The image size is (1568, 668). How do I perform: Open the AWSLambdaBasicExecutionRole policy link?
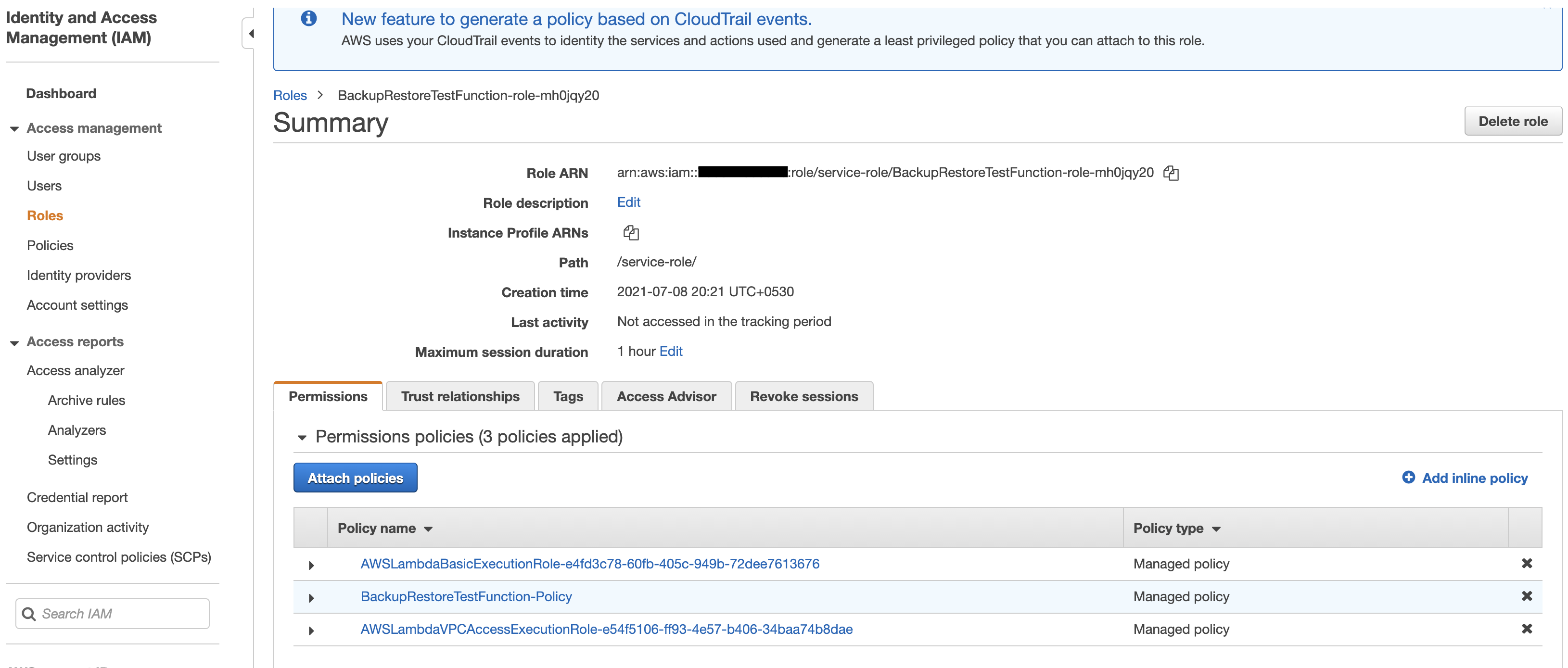point(590,563)
